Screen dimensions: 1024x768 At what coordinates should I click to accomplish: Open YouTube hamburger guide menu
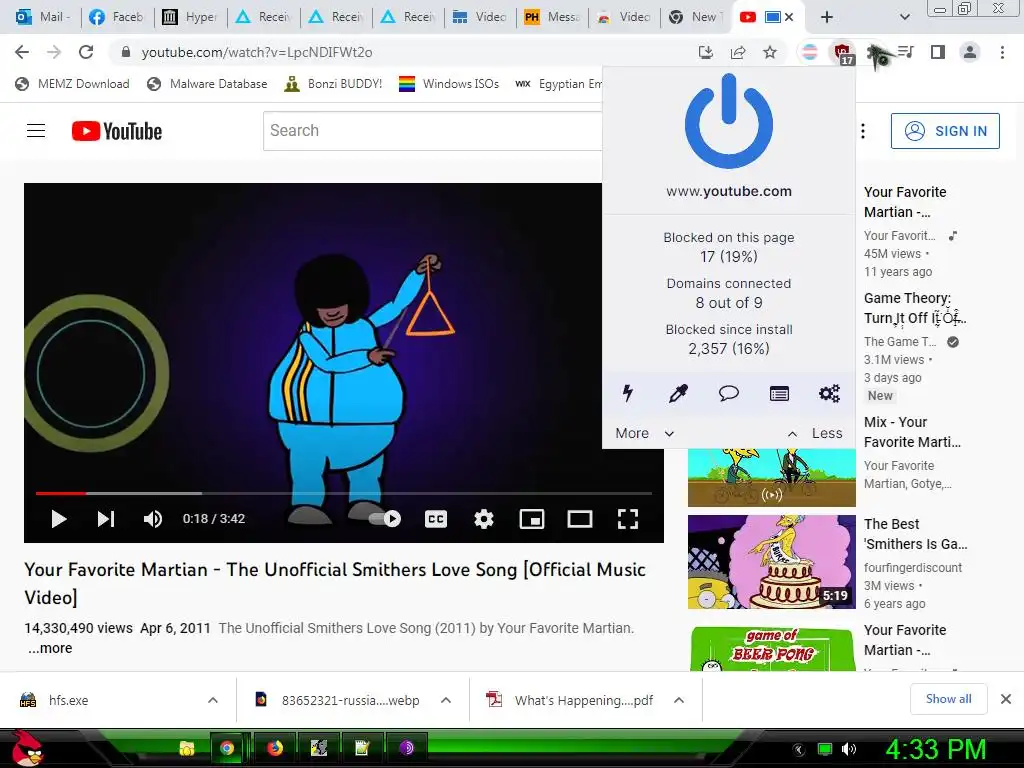pyautogui.click(x=36, y=131)
